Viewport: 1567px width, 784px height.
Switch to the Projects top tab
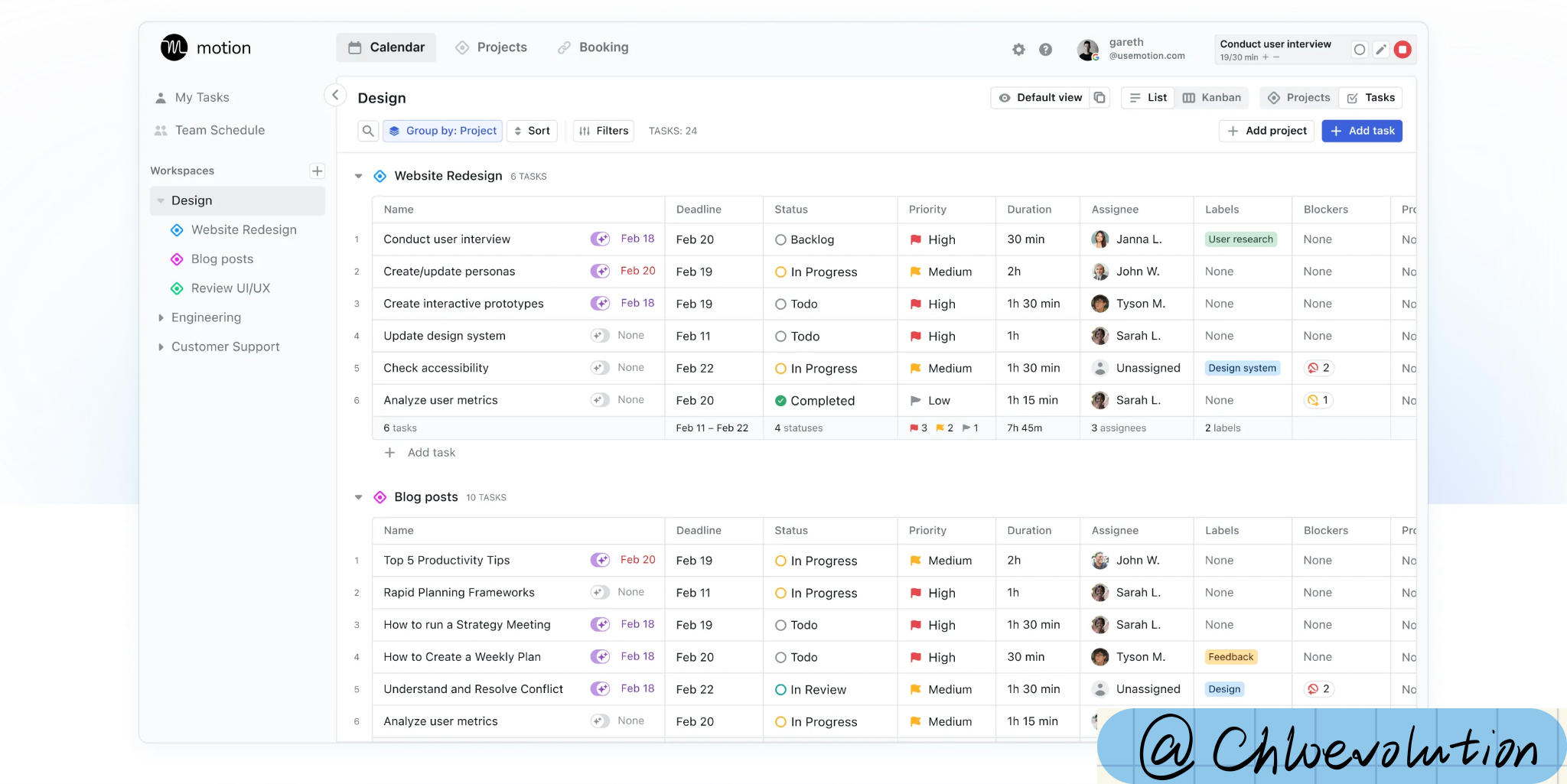[x=491, y=47]
